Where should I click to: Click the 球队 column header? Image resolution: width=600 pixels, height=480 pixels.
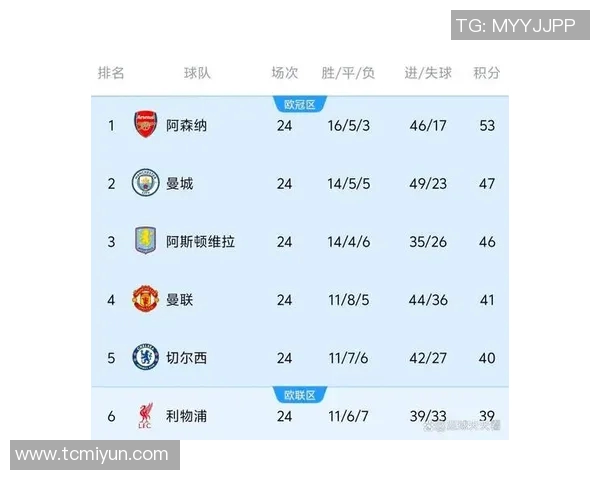(x=197, y=73)
